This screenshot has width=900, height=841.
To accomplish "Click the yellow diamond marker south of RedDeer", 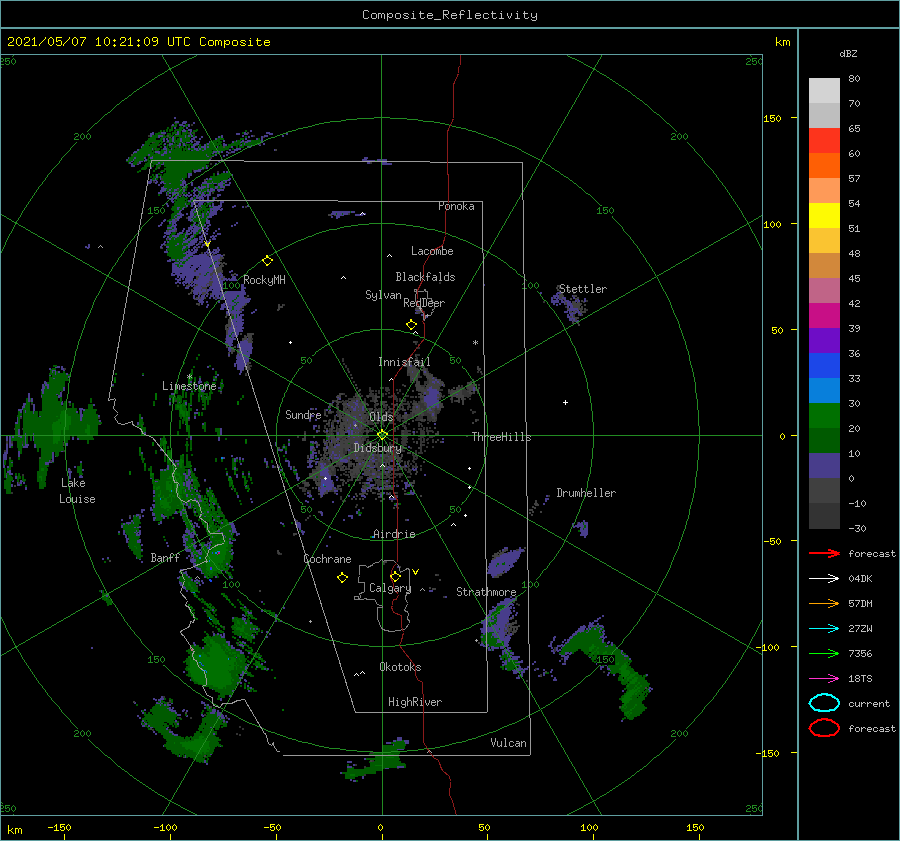I will click(412, 325).
